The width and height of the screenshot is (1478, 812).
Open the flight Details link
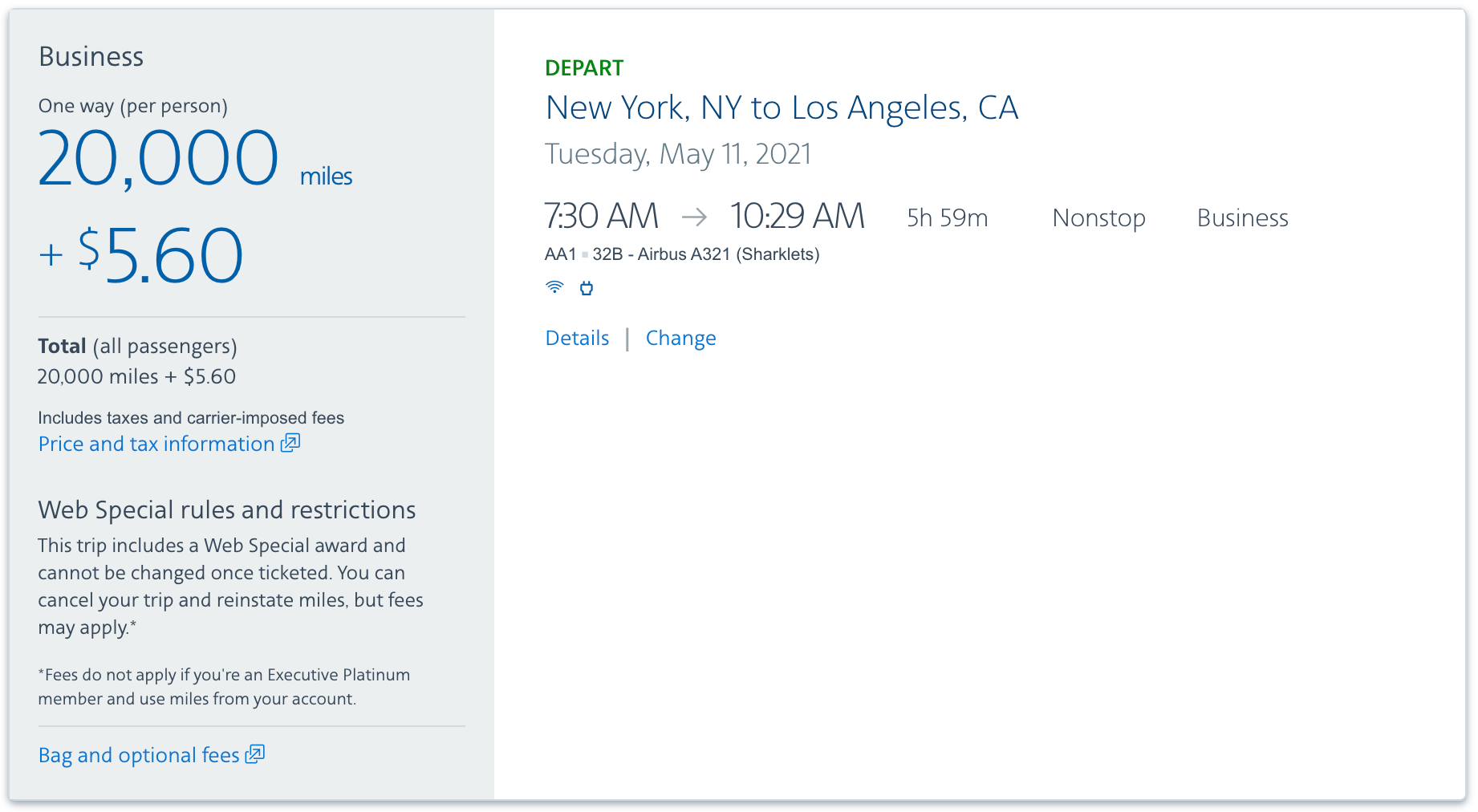[x=577, y=338]
